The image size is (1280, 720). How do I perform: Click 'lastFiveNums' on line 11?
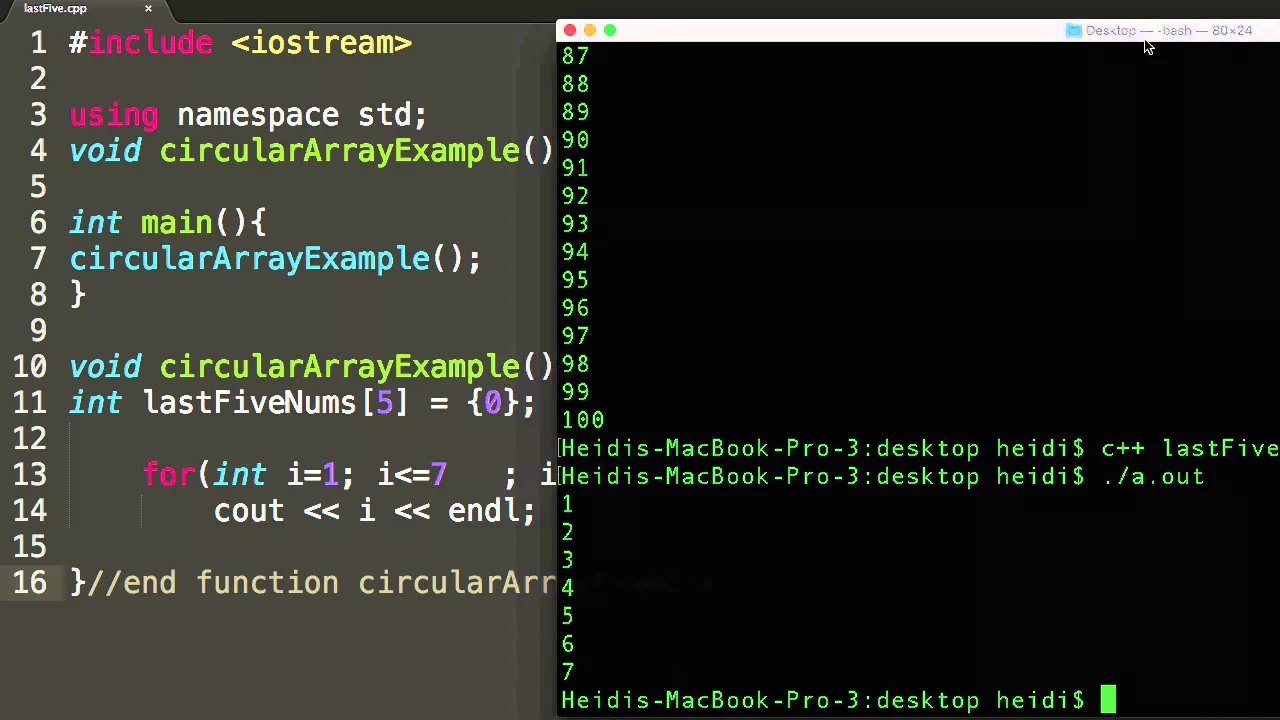pos(250,403)
